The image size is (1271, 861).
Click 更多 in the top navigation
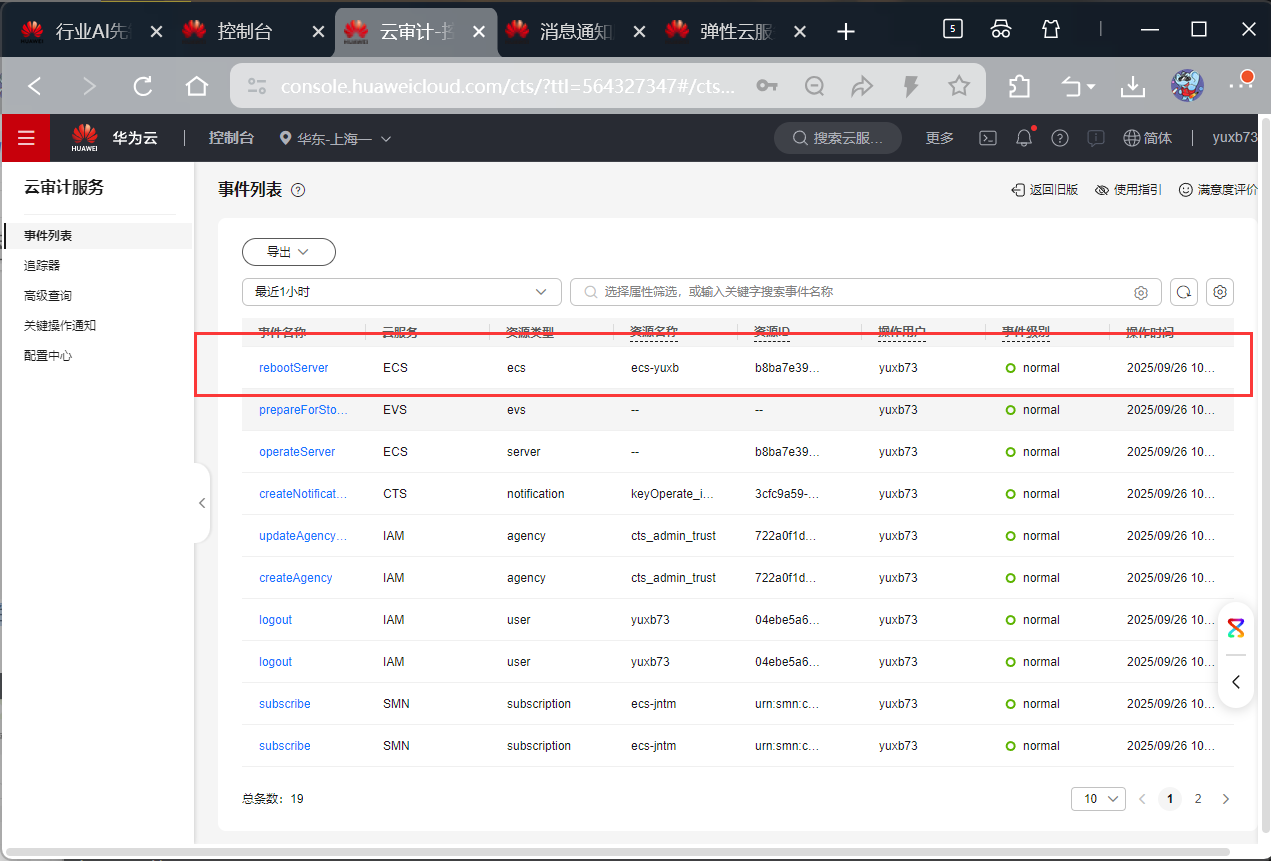point(940,138)
